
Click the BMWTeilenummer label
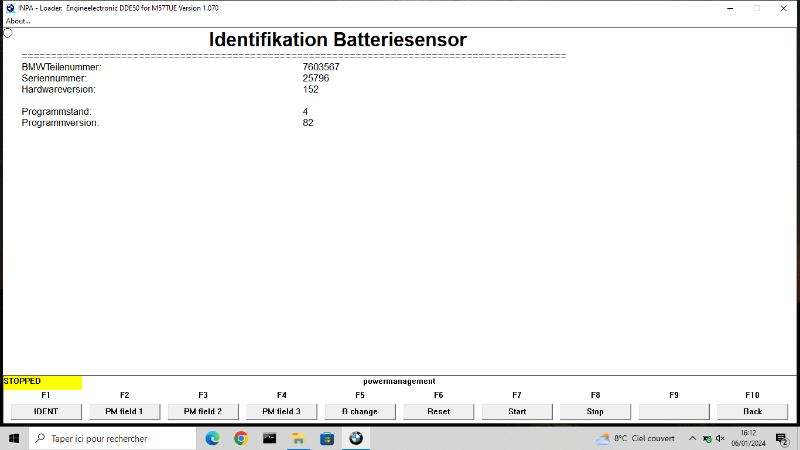(x=61, y=67)
